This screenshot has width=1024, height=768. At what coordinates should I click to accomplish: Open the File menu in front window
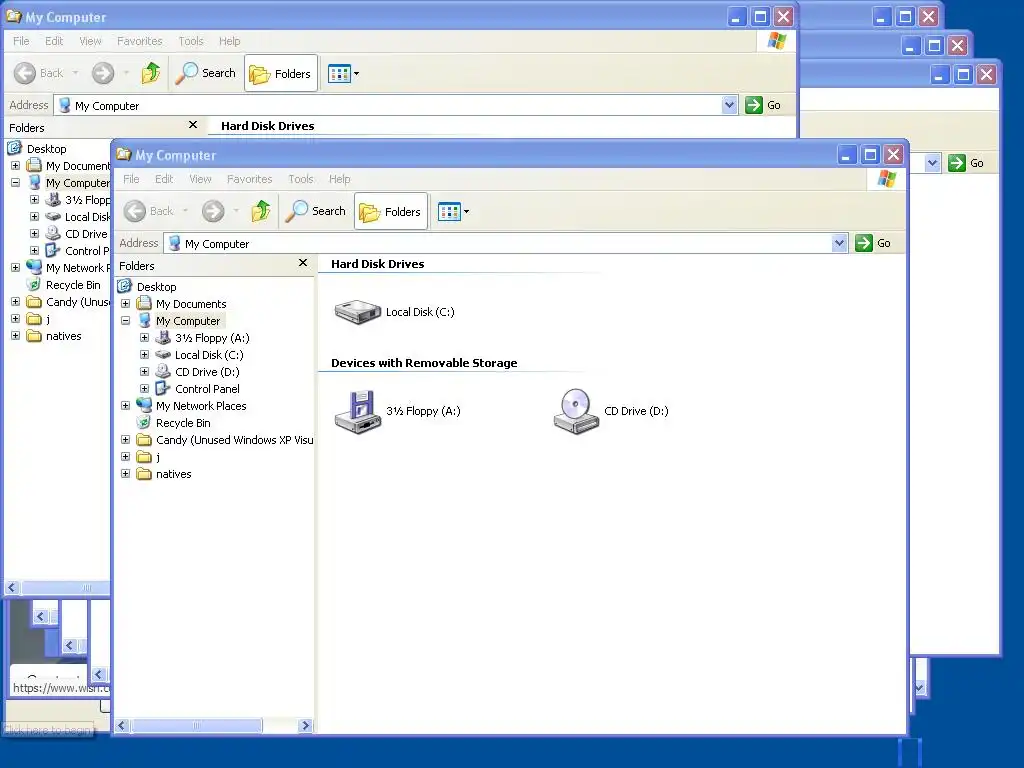tap(131, 179)
